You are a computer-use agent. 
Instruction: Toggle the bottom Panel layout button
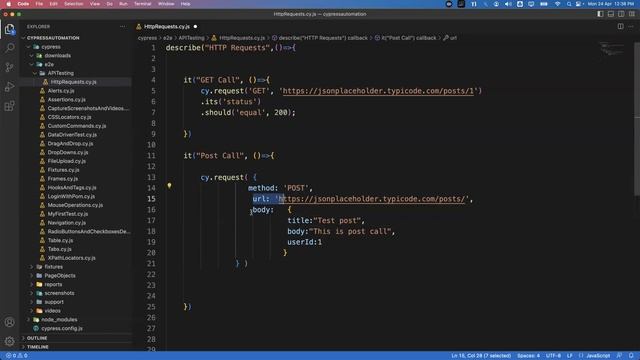pyautogui.click(x=611, y=14)
